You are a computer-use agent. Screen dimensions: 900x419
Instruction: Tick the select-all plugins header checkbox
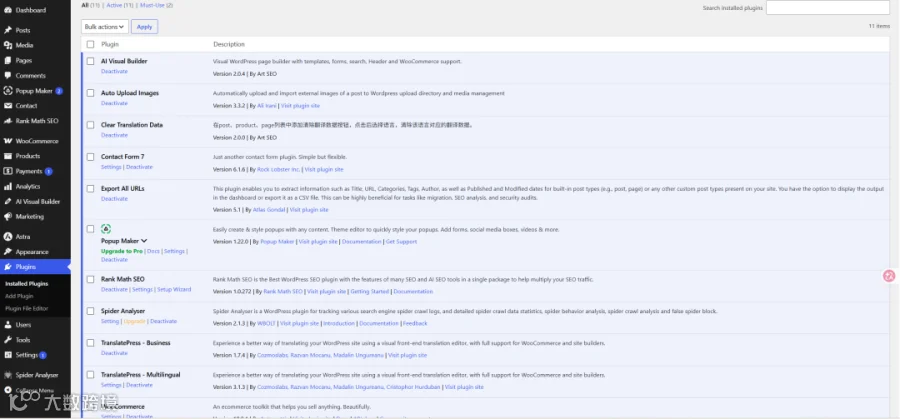90,44
